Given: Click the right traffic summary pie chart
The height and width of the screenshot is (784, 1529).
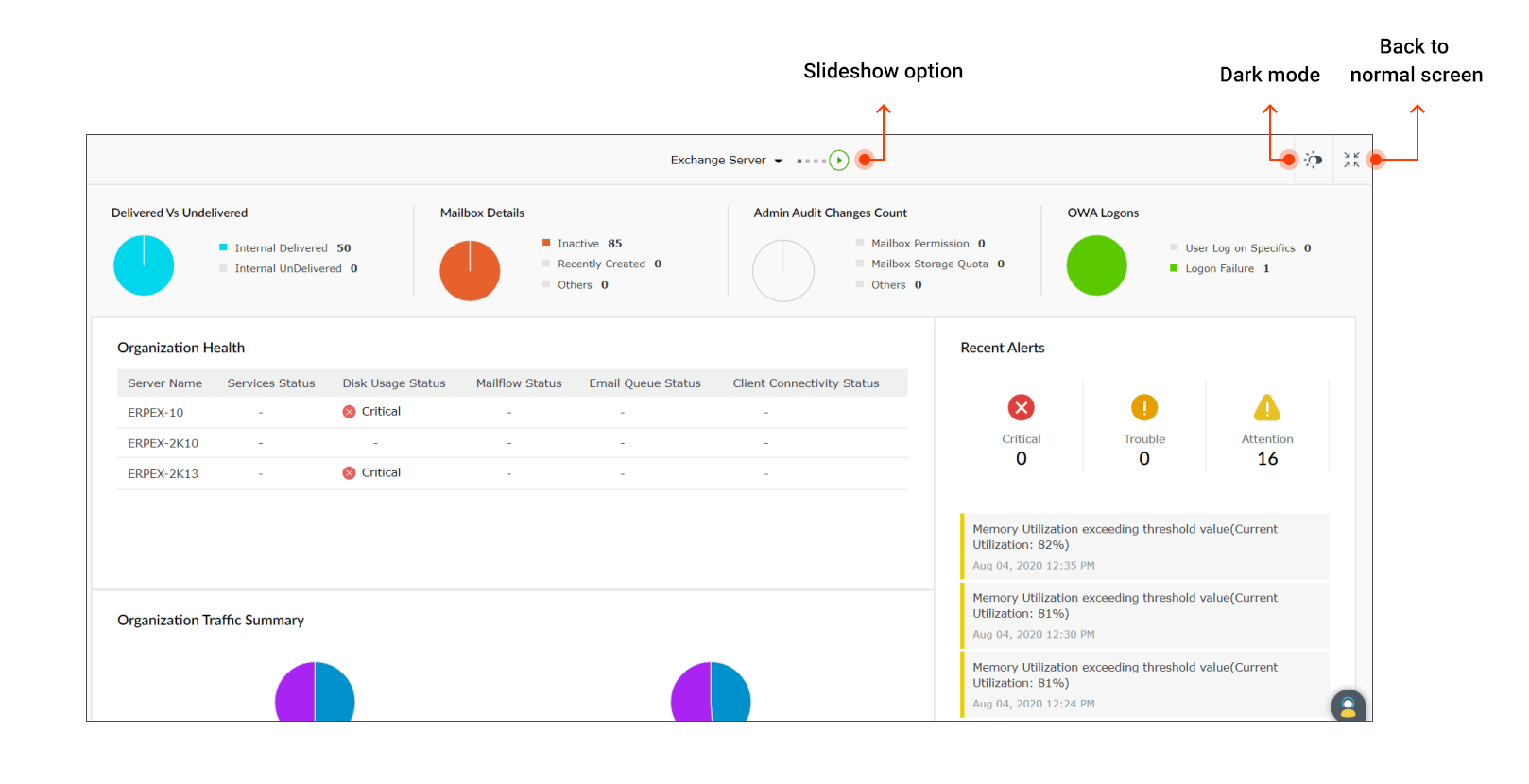Looking at the screenshot, I should pyautogui.click(x=711, y=691).
